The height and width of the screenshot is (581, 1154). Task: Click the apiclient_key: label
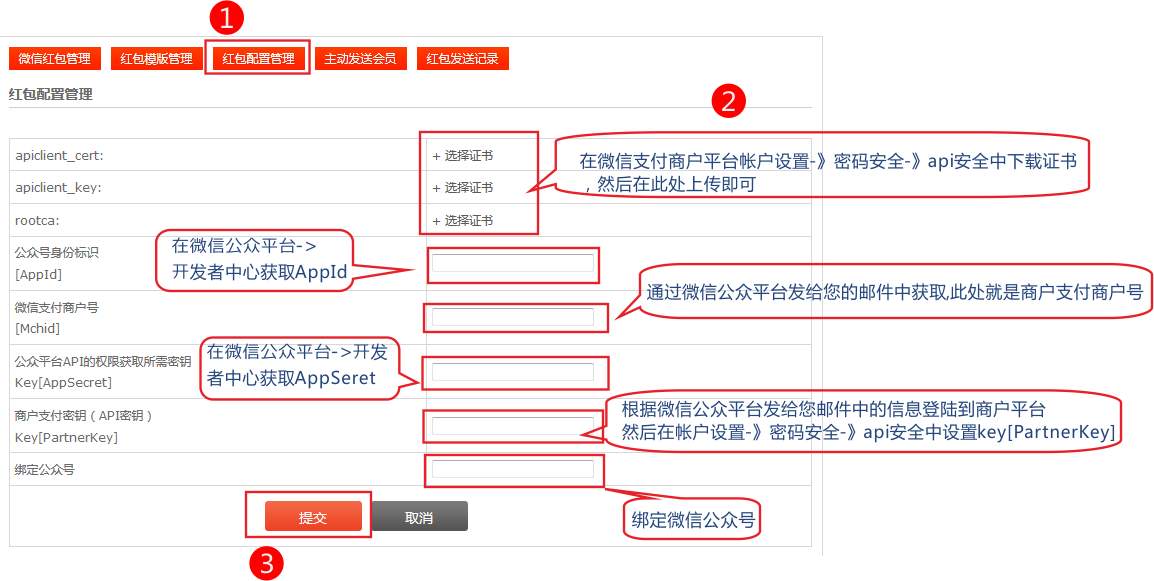point(58,188)
